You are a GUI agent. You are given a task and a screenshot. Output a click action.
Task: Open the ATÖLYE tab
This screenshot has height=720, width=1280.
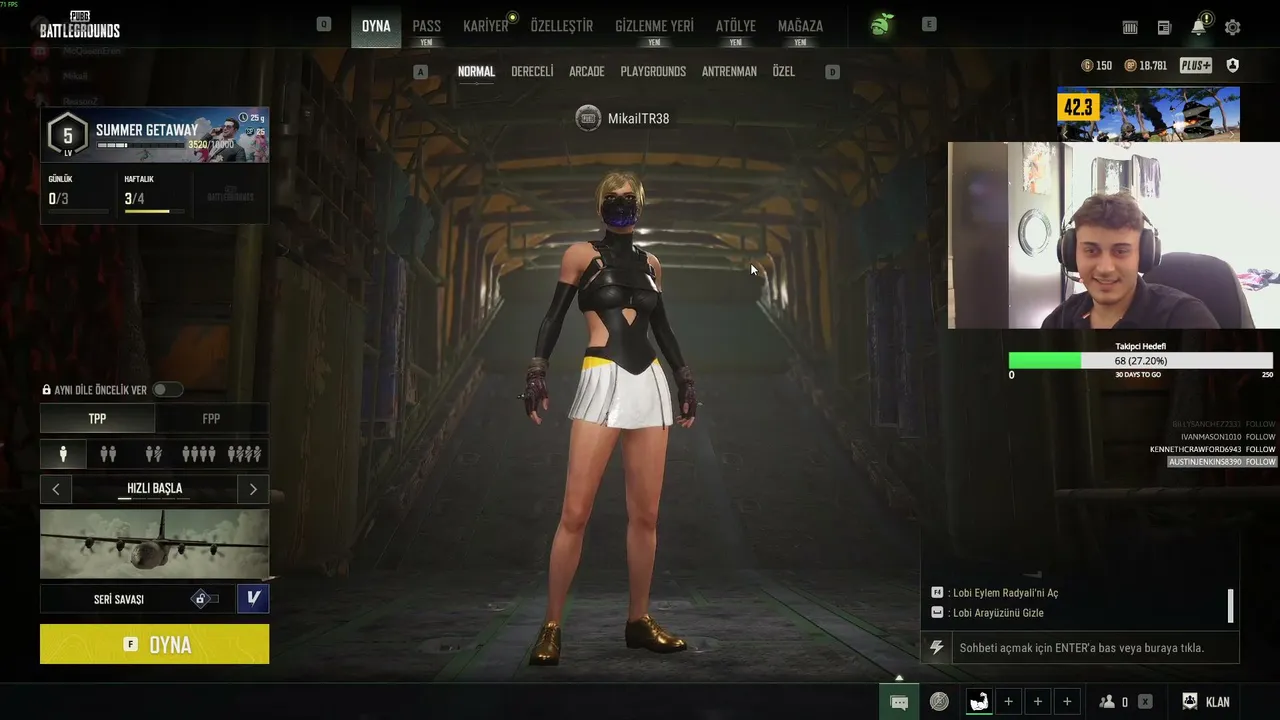click(x=736, y=26)
